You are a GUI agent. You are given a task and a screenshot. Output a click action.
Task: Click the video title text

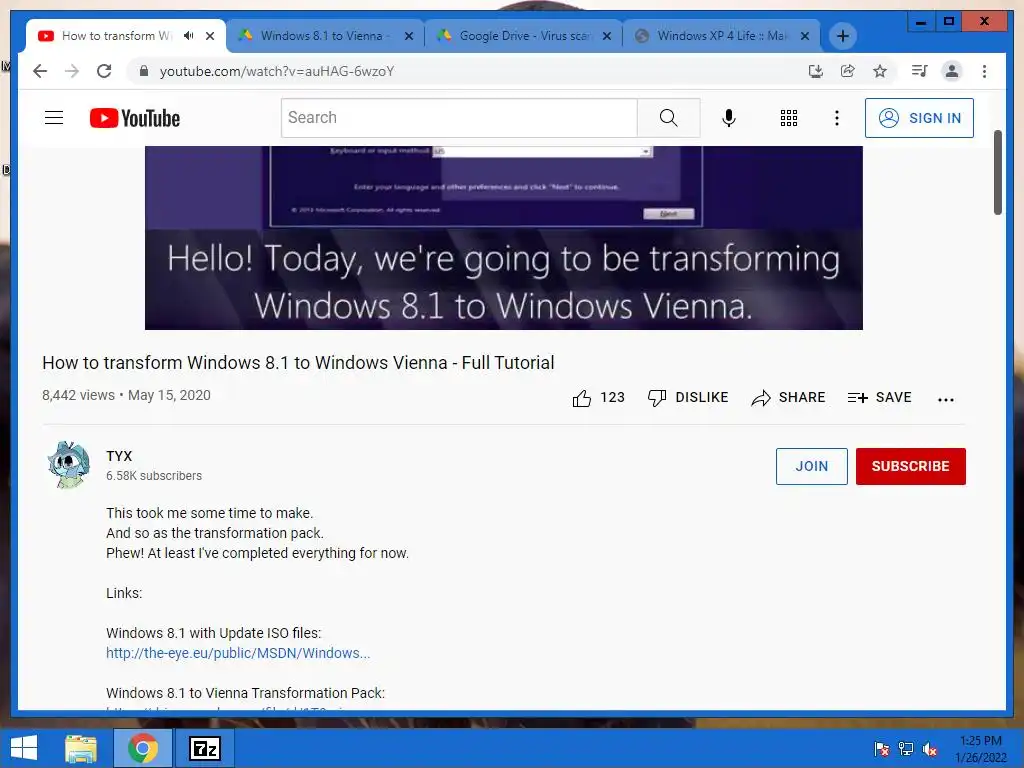[298, 362]
